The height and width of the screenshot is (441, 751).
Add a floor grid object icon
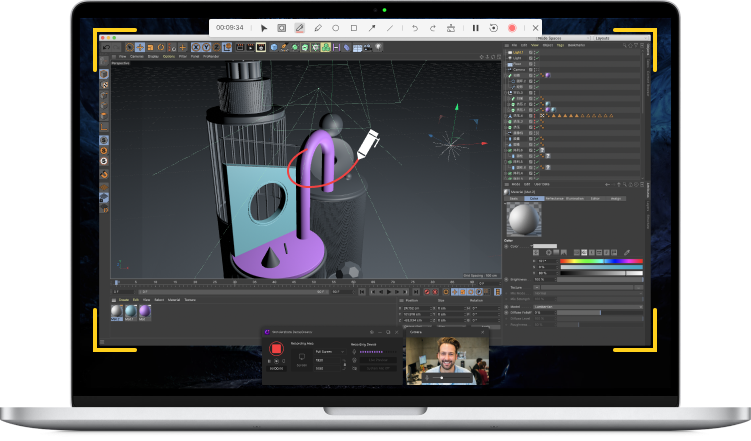pos(357,48)
